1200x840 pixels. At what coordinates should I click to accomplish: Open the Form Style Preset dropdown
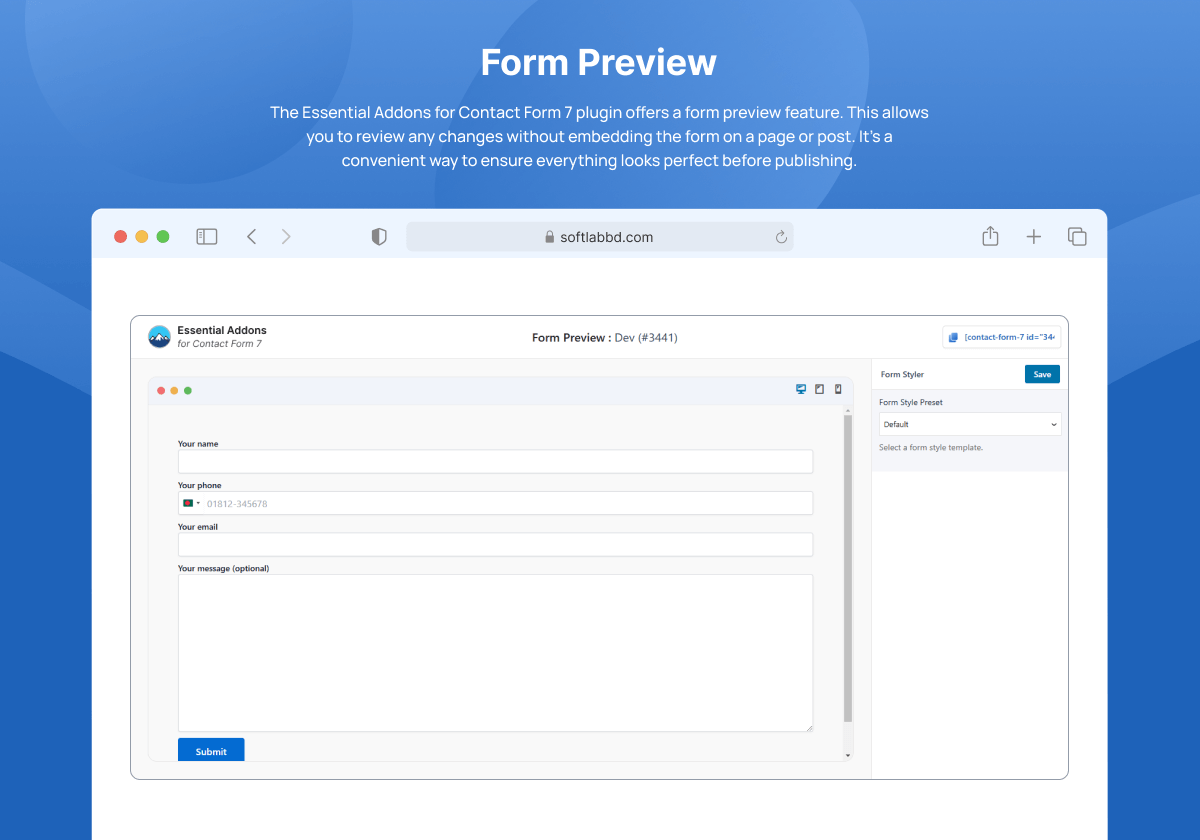coord(970,424)
